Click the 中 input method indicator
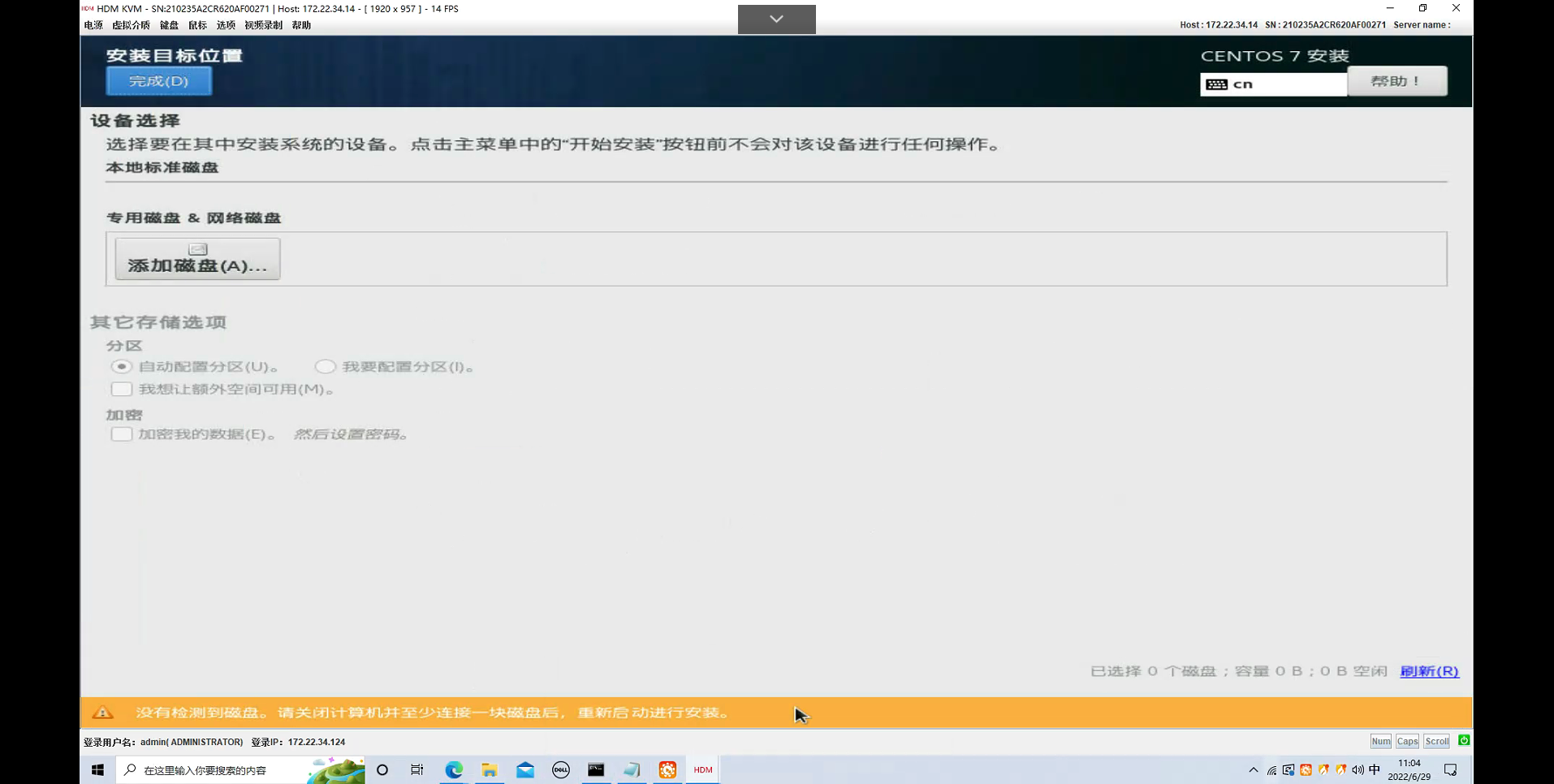The width and height of the screenshot is (1554, 784). 1375,769
